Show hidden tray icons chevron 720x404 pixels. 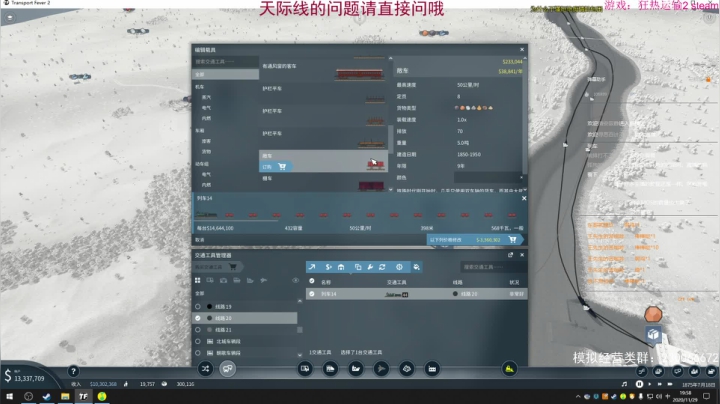(x=578, y=396)
